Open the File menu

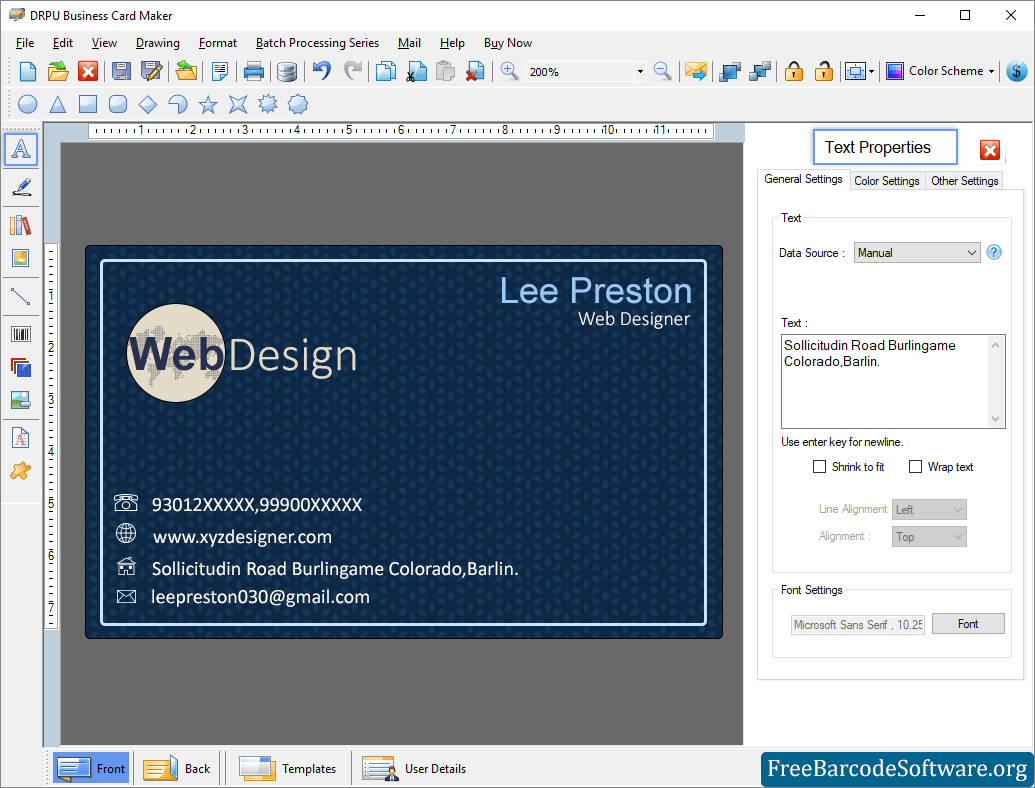25,43
